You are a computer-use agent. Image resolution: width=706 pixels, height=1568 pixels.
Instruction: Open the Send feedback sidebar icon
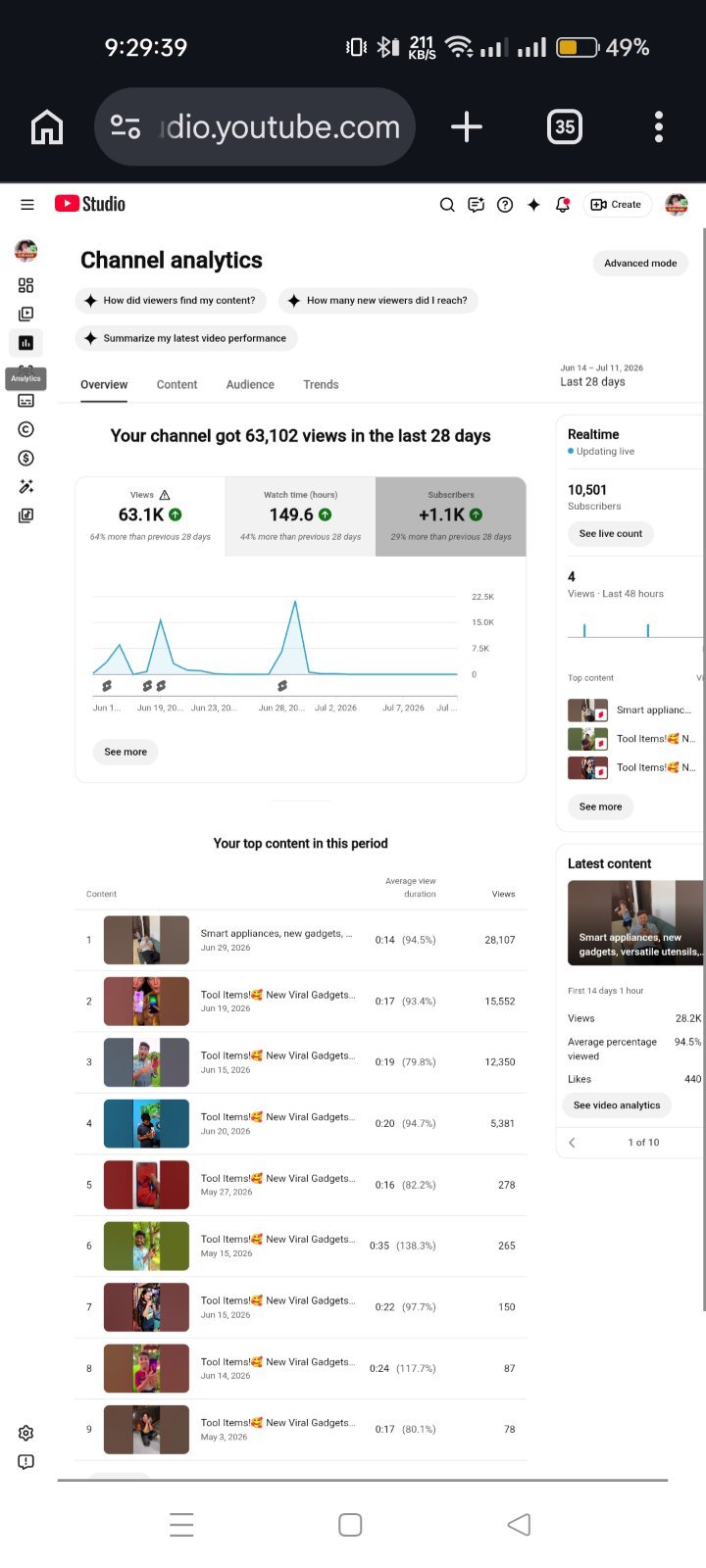[26, 1461]
